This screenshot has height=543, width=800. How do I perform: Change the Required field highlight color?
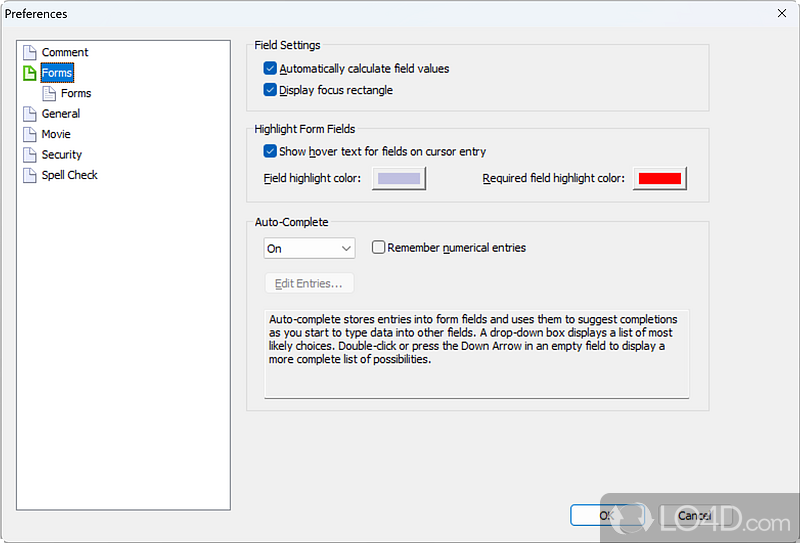click(660, 178)
